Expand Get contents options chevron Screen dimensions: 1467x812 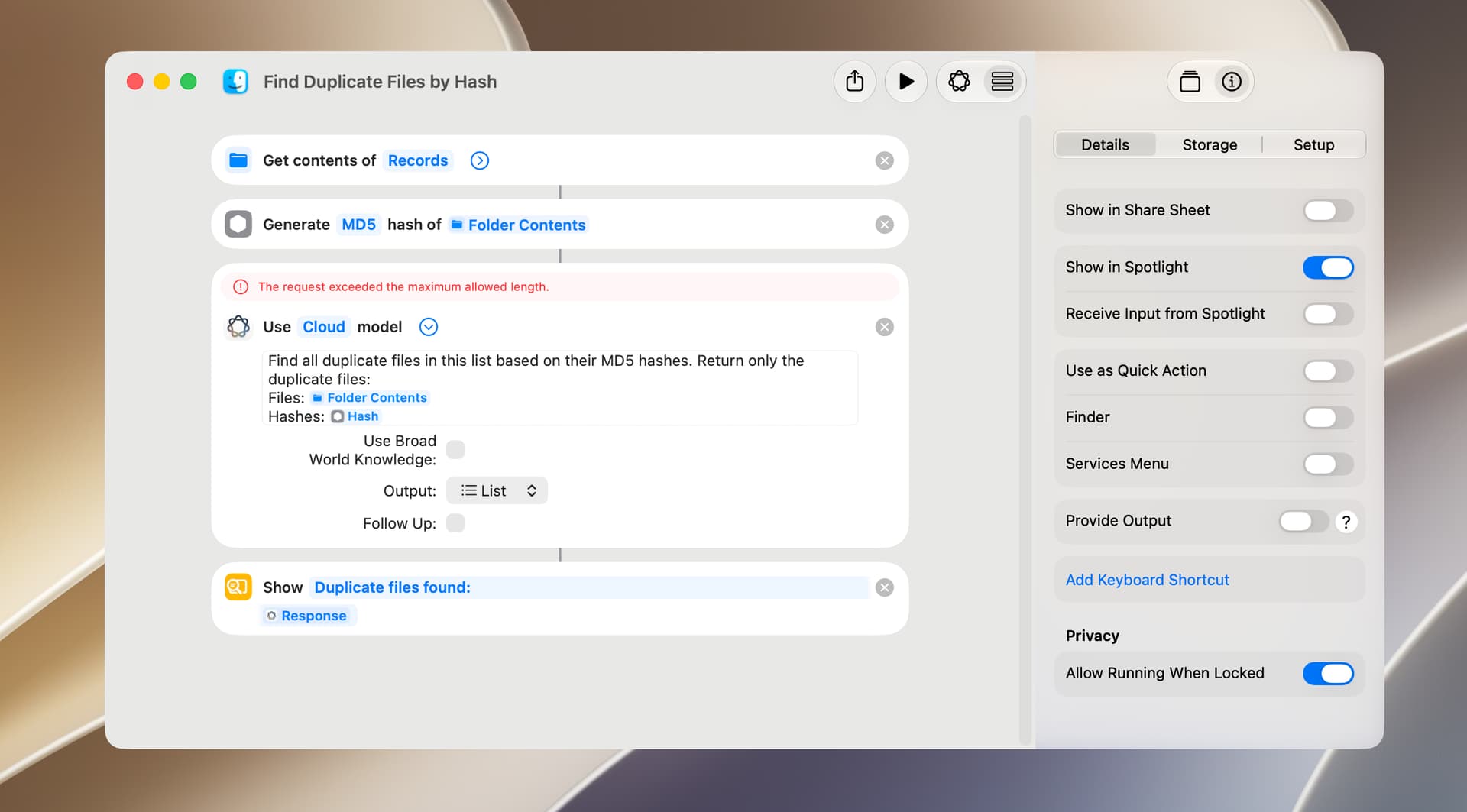[x=479, y=160]
